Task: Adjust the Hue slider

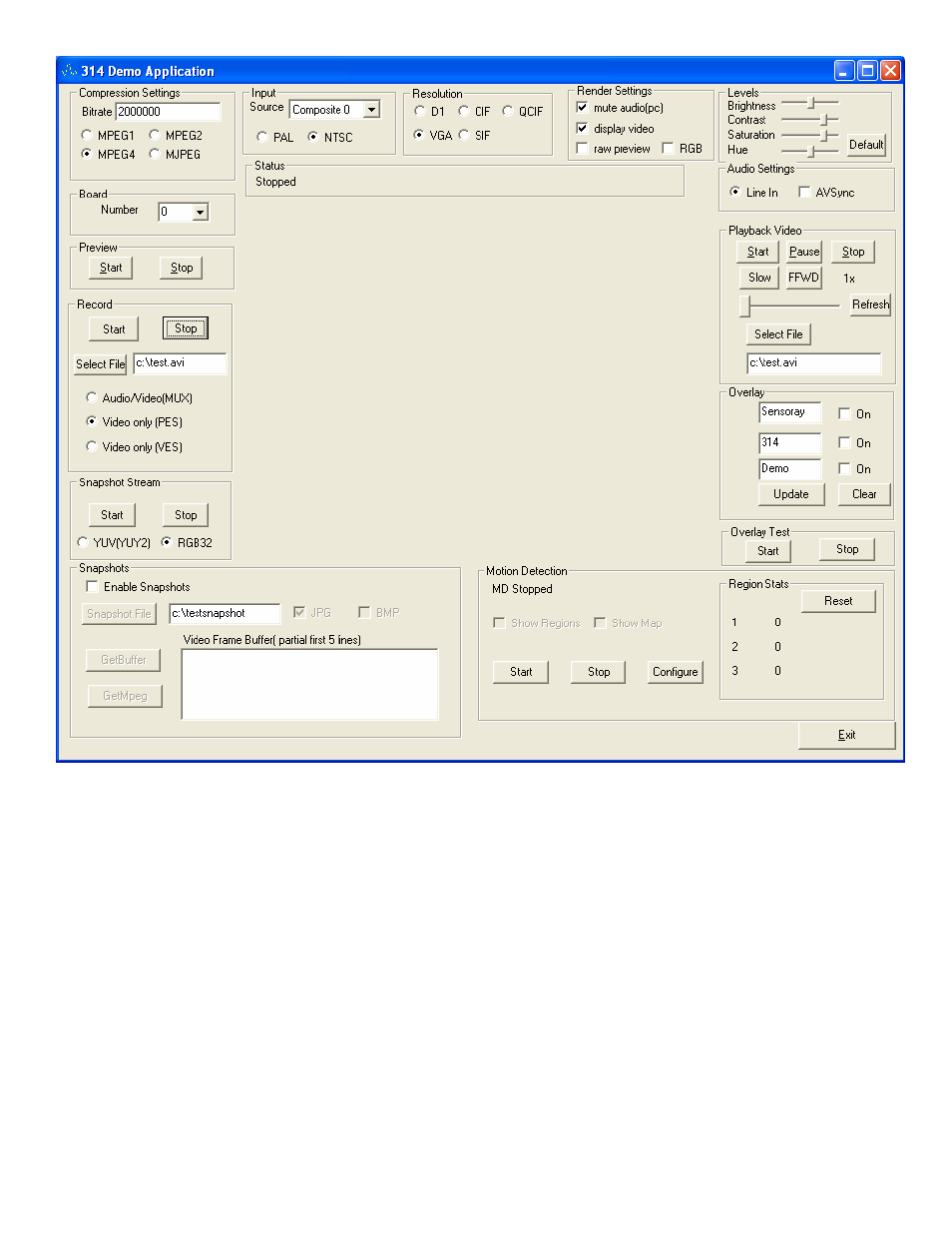Action: (811, 151)
